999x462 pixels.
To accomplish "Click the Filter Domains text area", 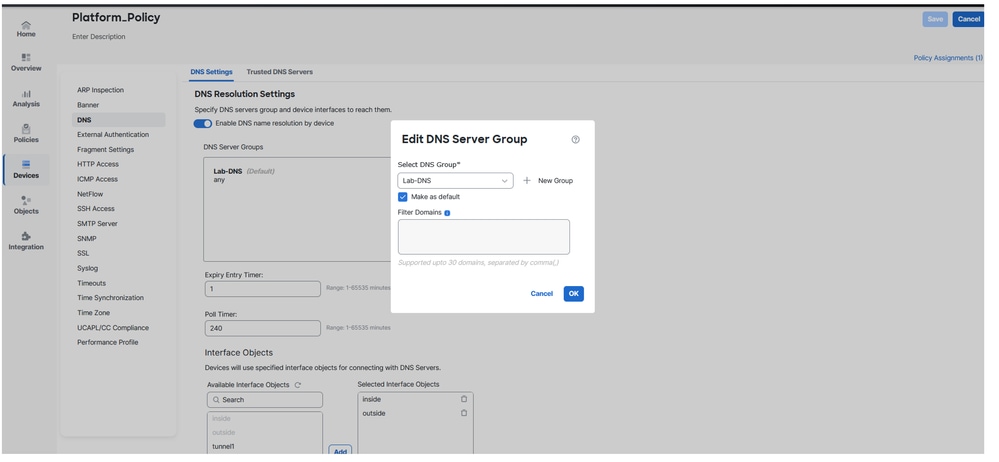I will tap(483, 237).
